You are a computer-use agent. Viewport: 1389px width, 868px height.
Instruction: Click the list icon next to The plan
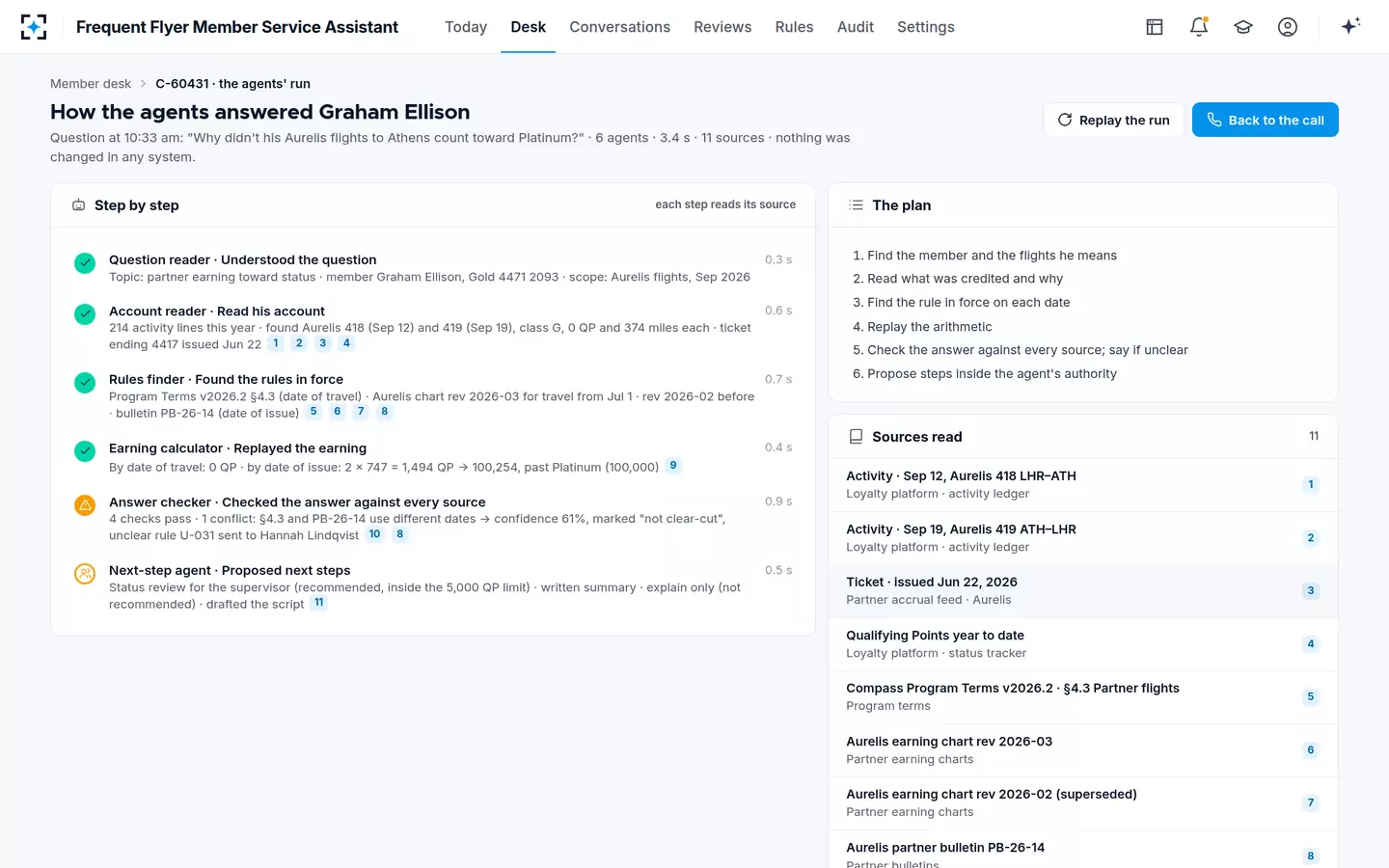coord(856,205)
